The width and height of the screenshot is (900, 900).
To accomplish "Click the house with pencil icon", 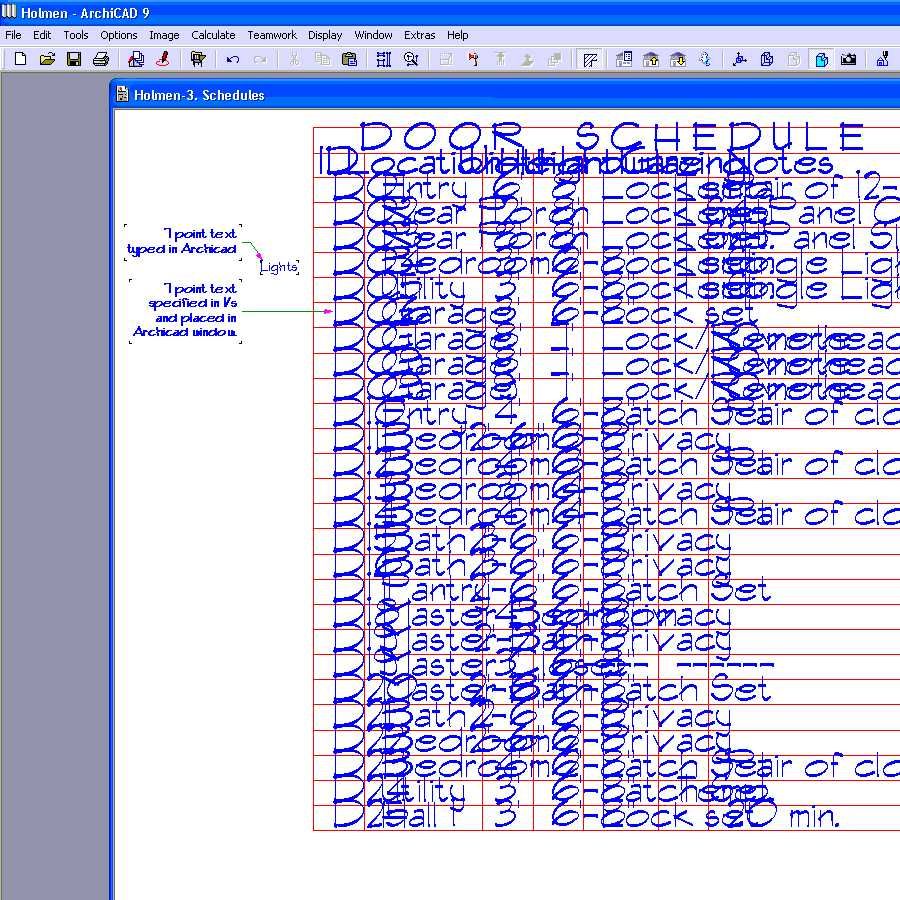I will [x=883, y=59].
